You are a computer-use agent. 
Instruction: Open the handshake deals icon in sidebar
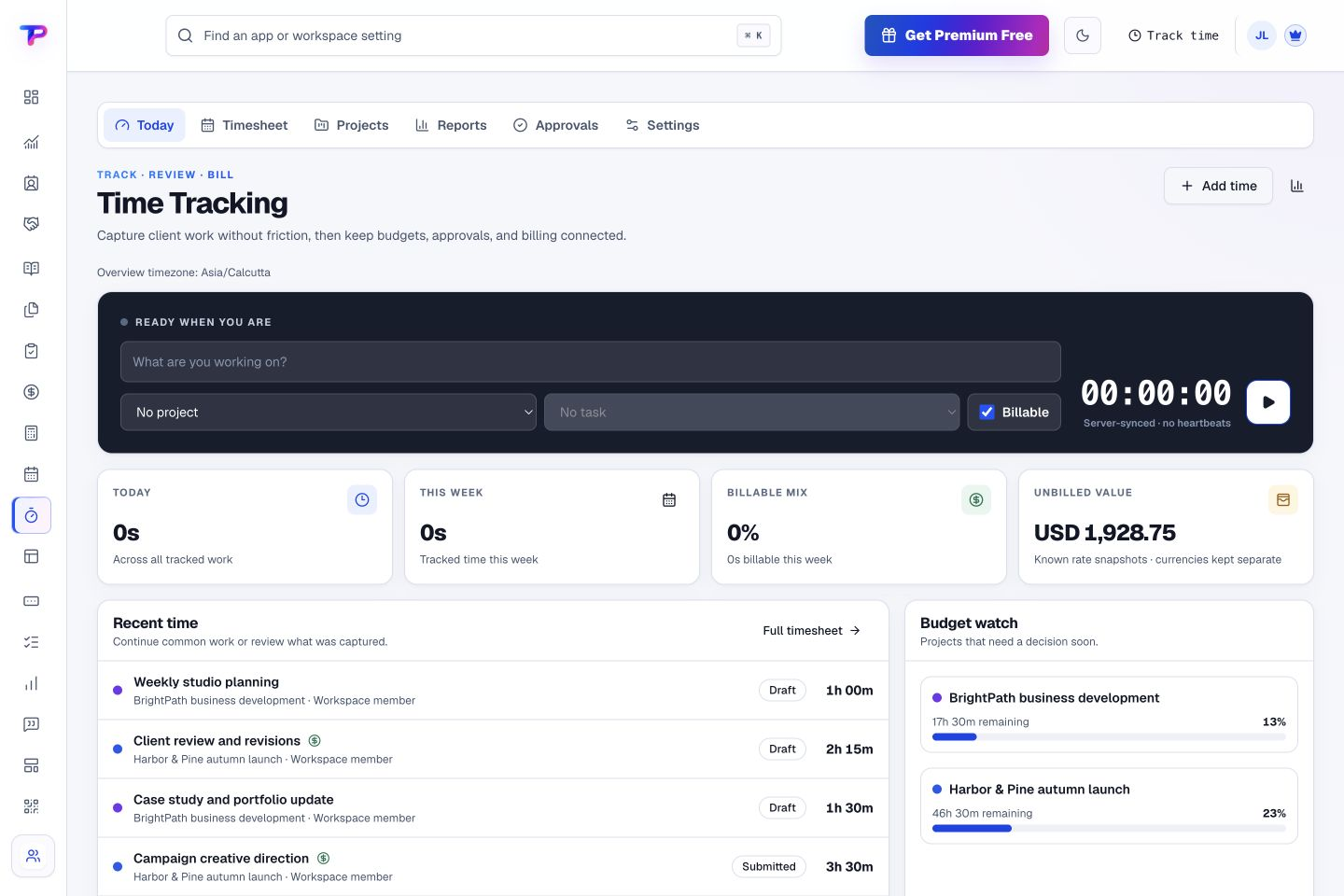[31, 224]
